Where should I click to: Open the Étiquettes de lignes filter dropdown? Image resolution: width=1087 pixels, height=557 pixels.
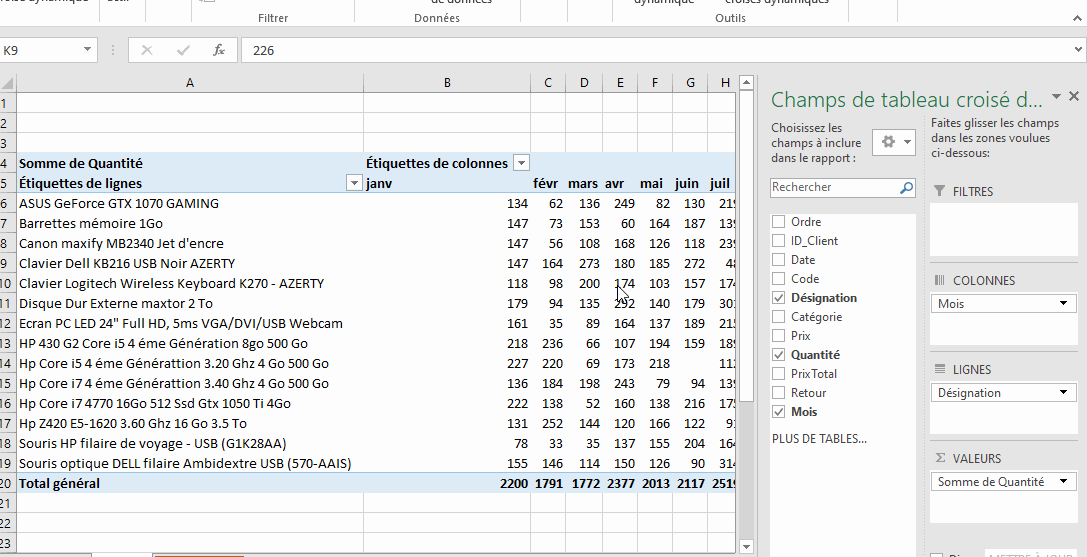[x=354, y=183]
